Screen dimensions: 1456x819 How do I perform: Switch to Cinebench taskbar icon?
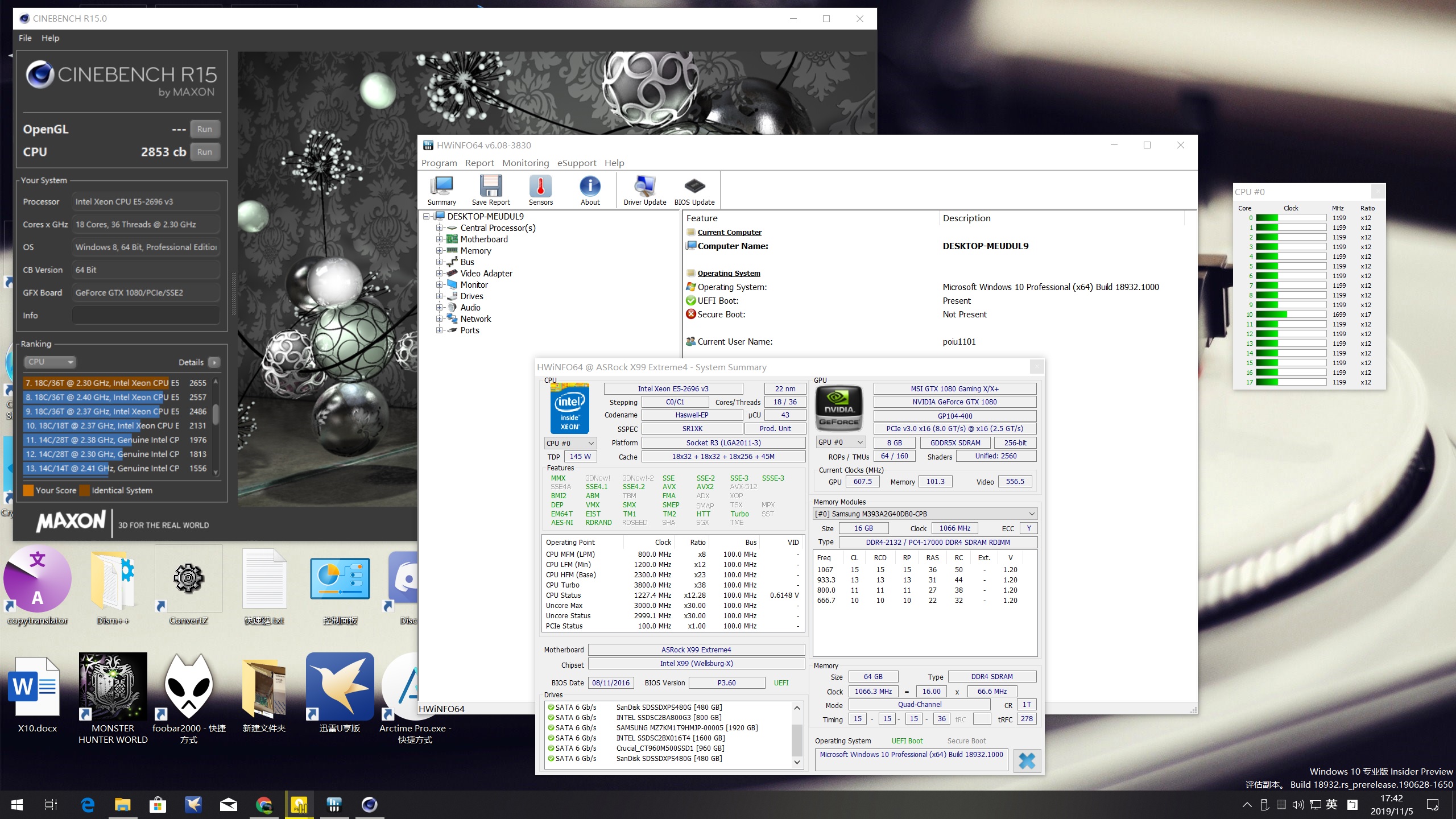tap(370, 805)
